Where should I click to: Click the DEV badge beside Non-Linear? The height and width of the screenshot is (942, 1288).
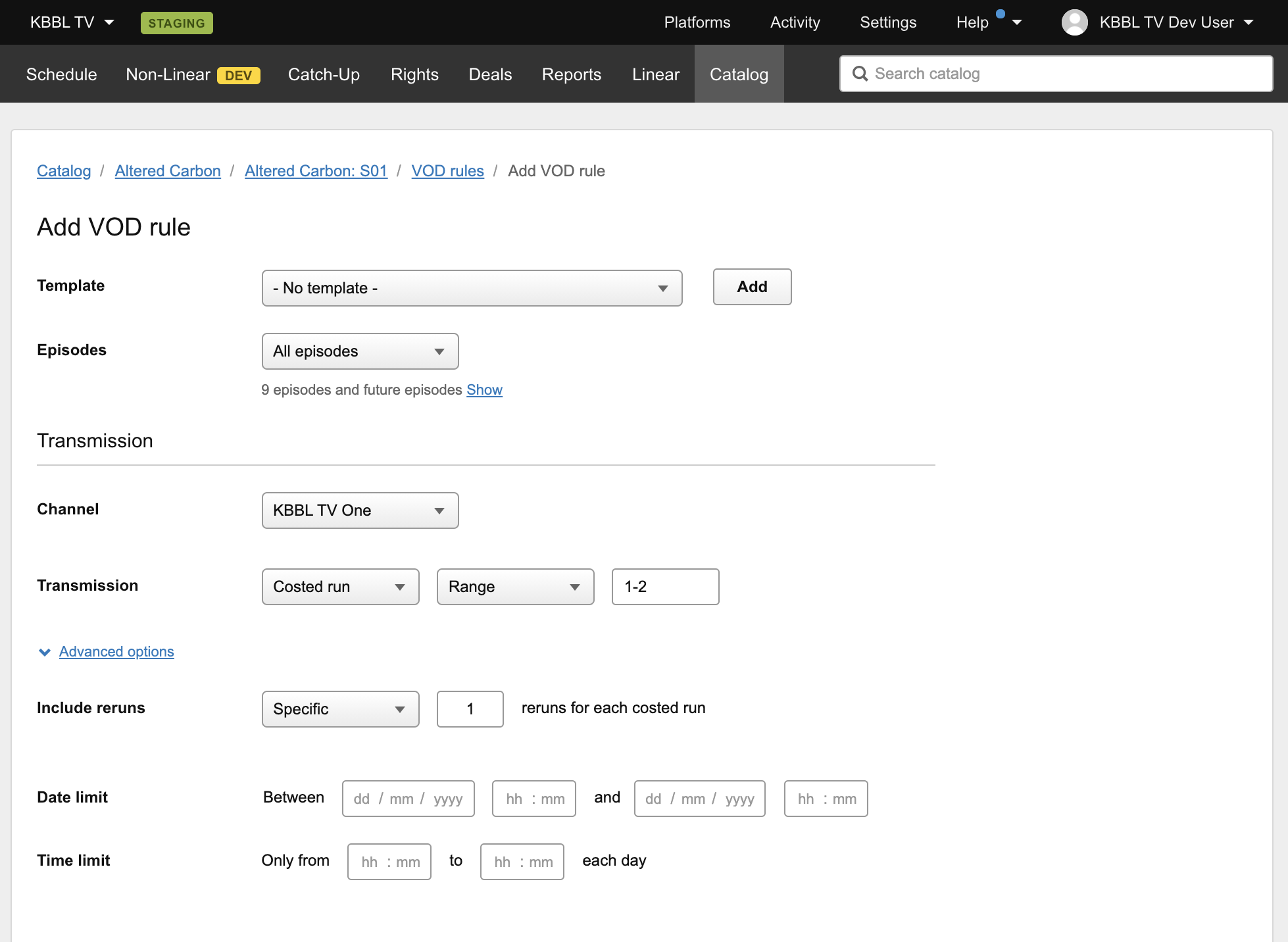[238, 76]
